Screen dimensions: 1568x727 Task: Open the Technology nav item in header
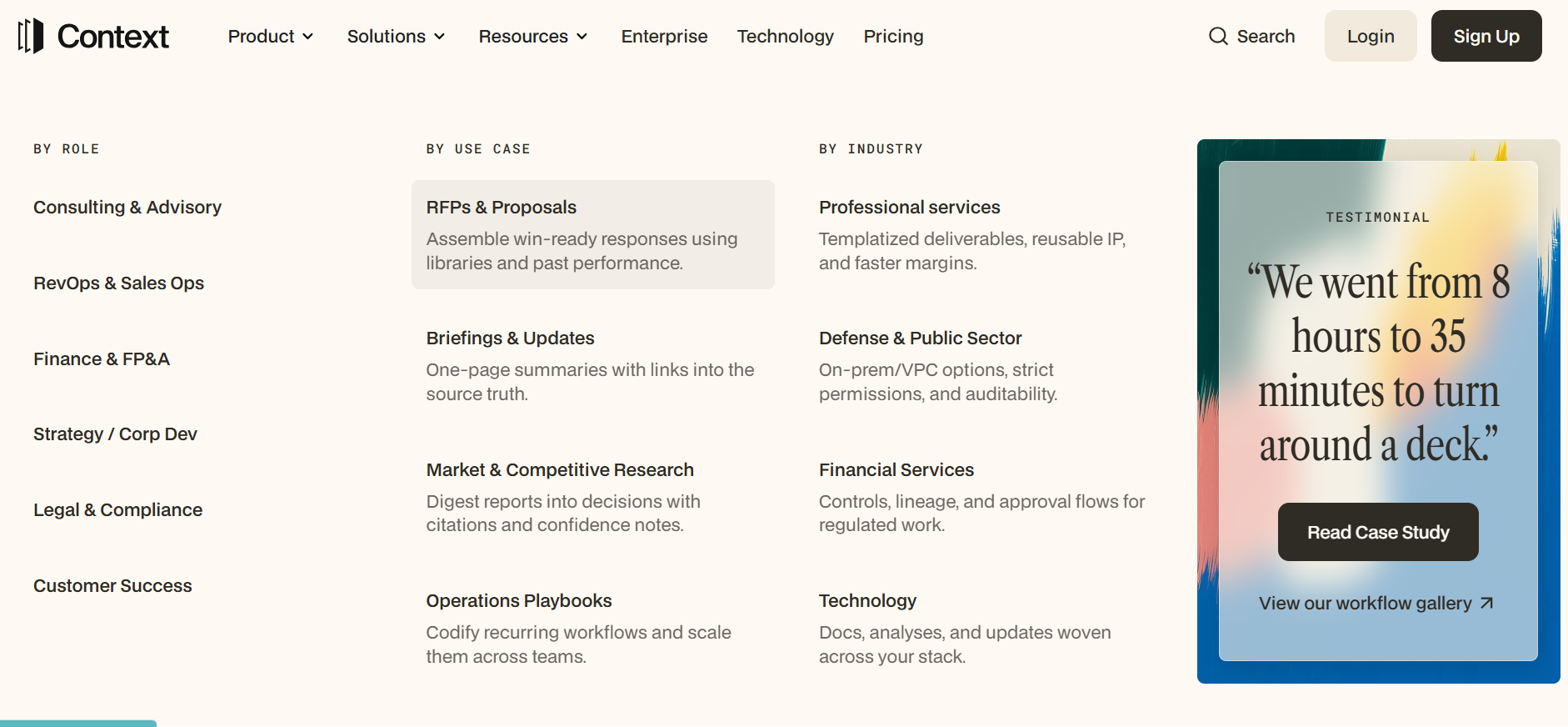[785, 36]
